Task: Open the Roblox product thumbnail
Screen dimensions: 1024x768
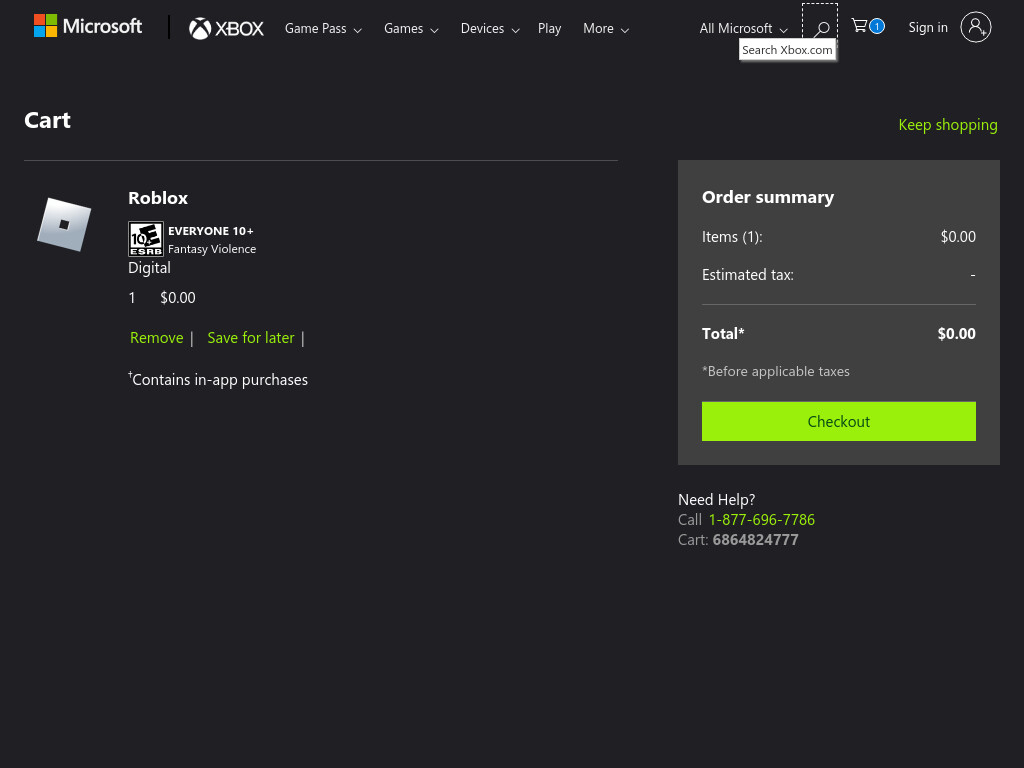Action: [64, 224]
